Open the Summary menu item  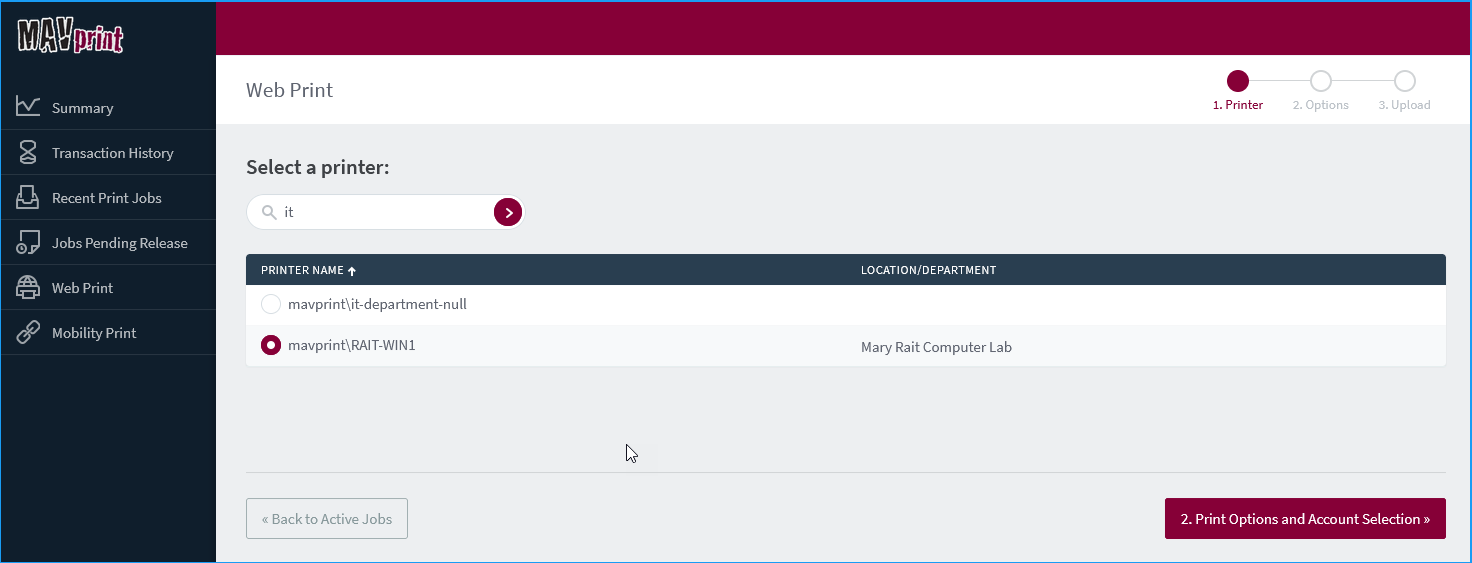tap(83, 108)
